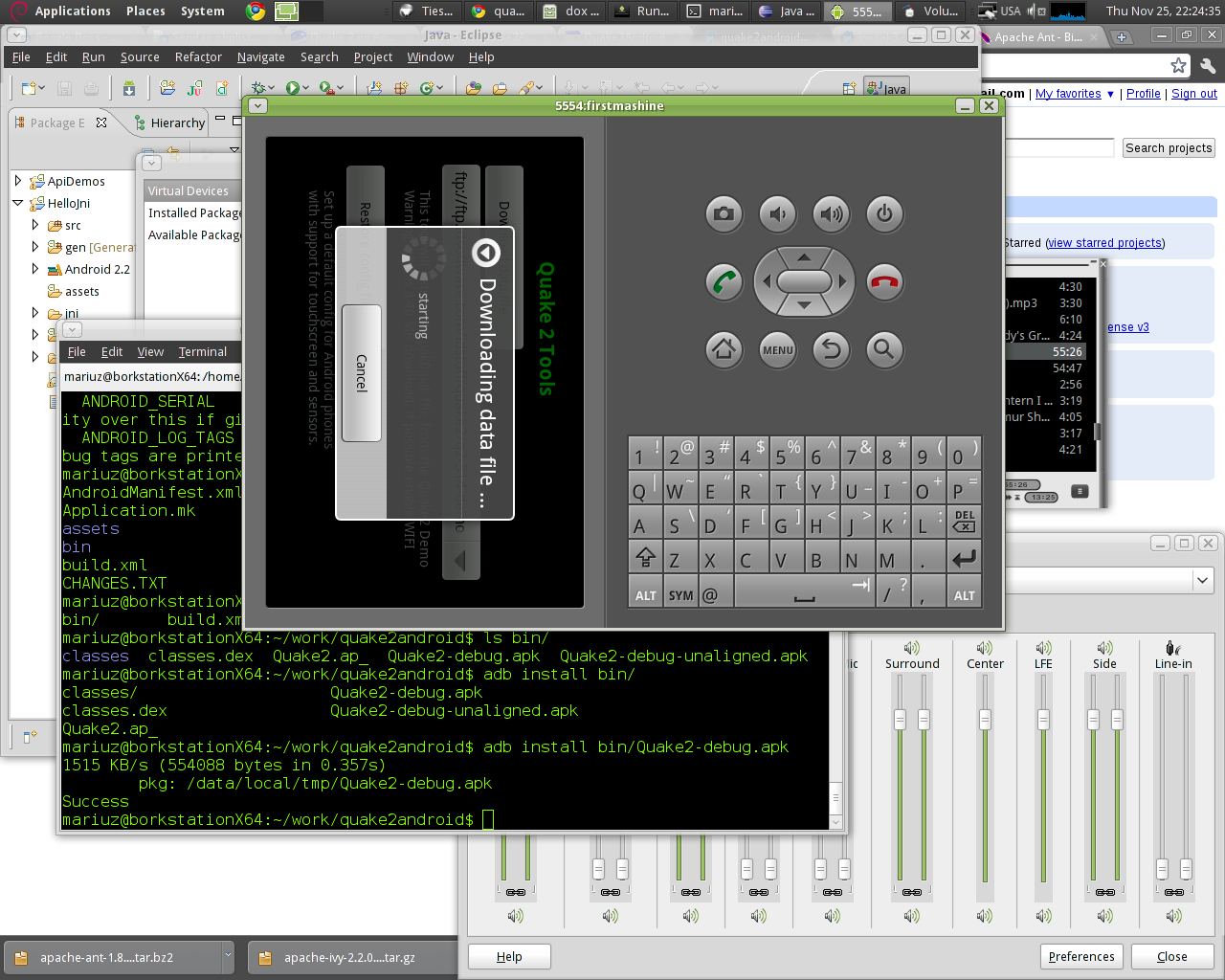Collapse the HelloJni project tree
Screen dimensions: 1225x980
tap(18, 202)
